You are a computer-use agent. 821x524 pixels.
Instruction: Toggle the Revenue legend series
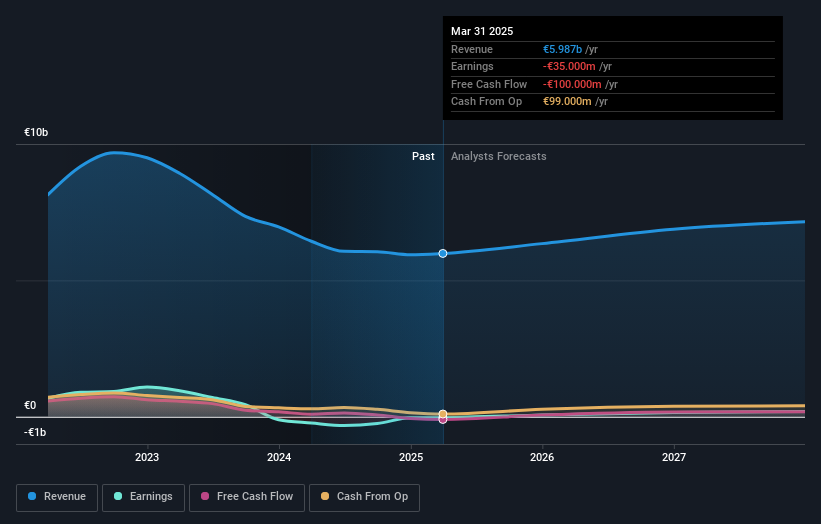57,497
